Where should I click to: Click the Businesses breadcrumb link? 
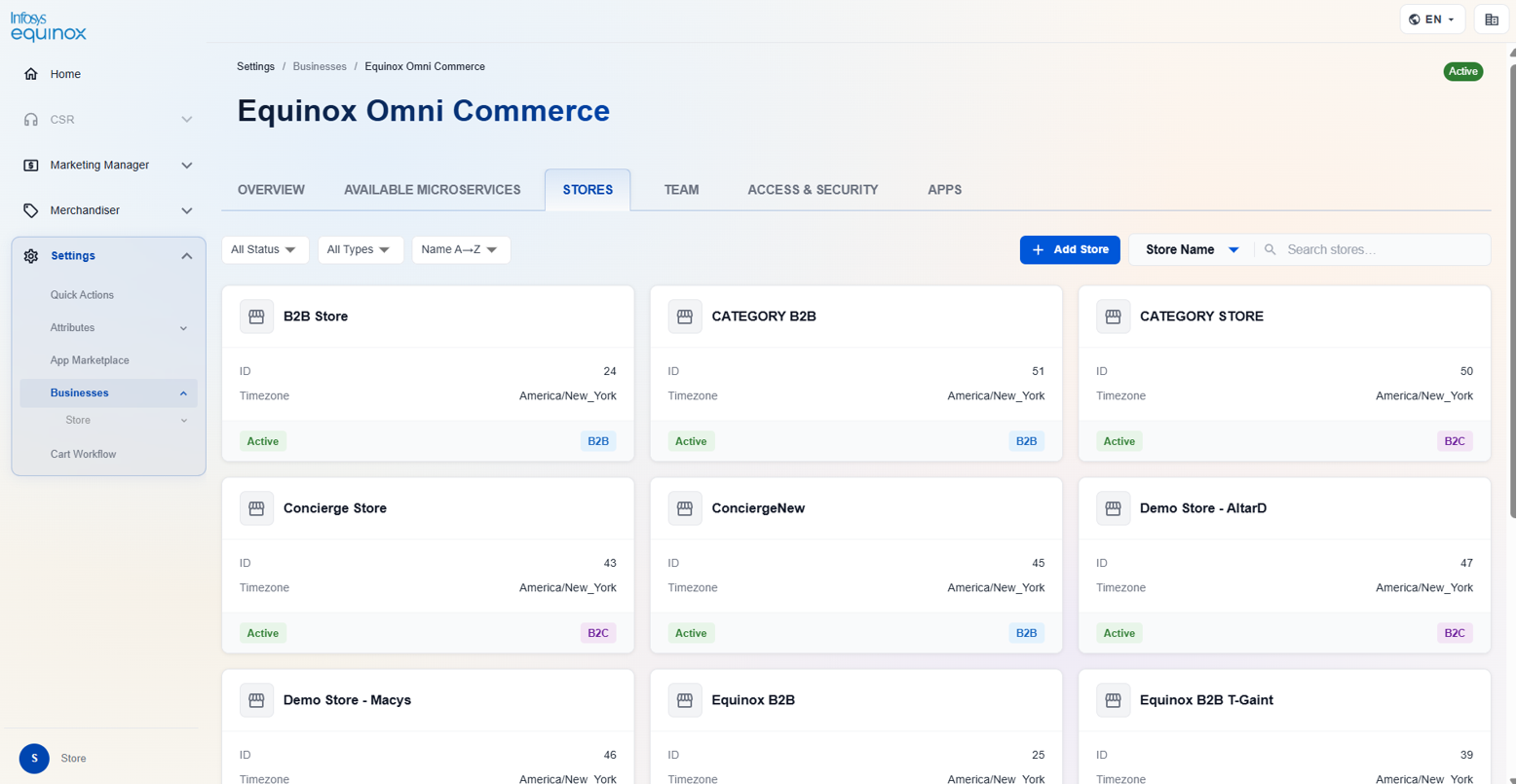tap(320, 67)
